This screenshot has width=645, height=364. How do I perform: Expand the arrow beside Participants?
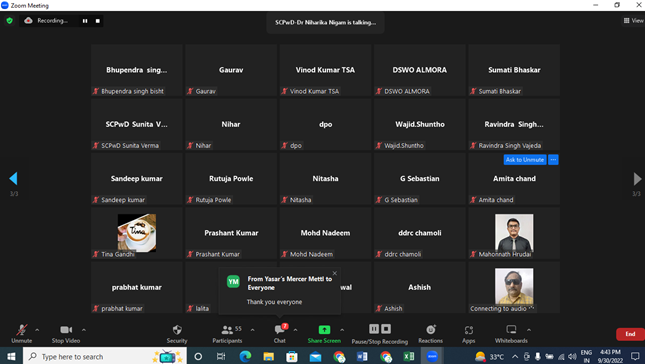[x=253, y=330]
